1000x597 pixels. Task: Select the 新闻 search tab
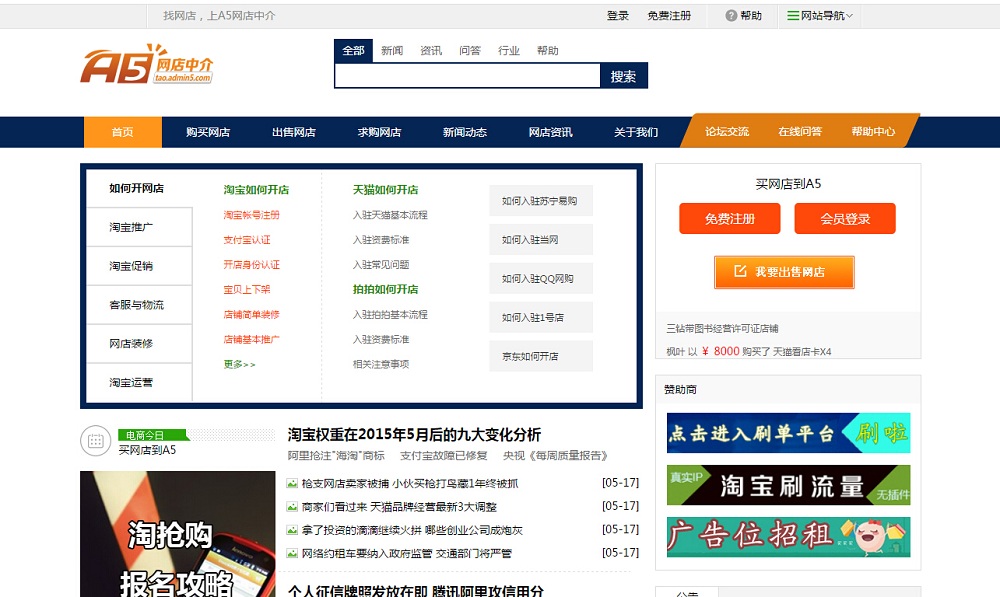[x=392, y=50]
